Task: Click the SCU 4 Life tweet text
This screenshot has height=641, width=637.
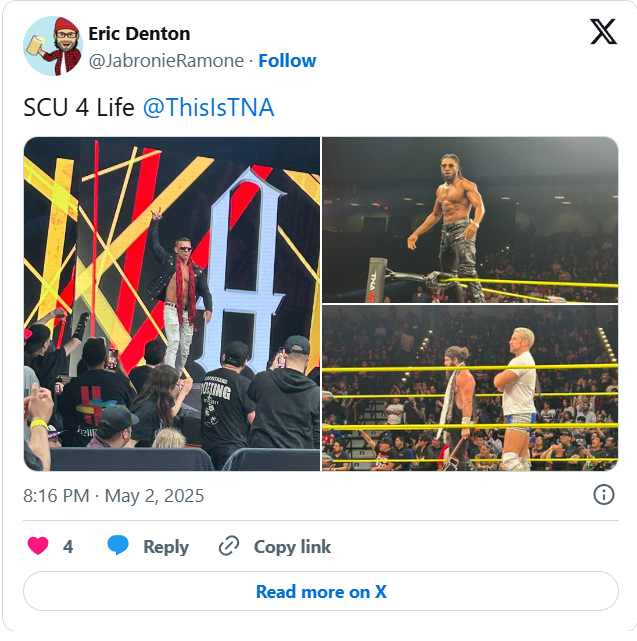Action: (x=79, y=108)
